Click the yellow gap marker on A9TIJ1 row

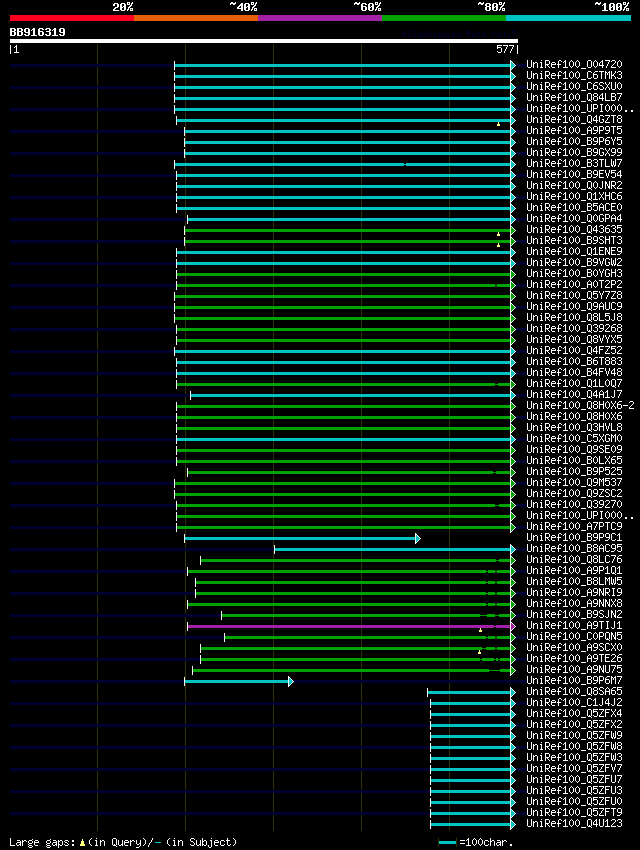click(x=480, y=630)
